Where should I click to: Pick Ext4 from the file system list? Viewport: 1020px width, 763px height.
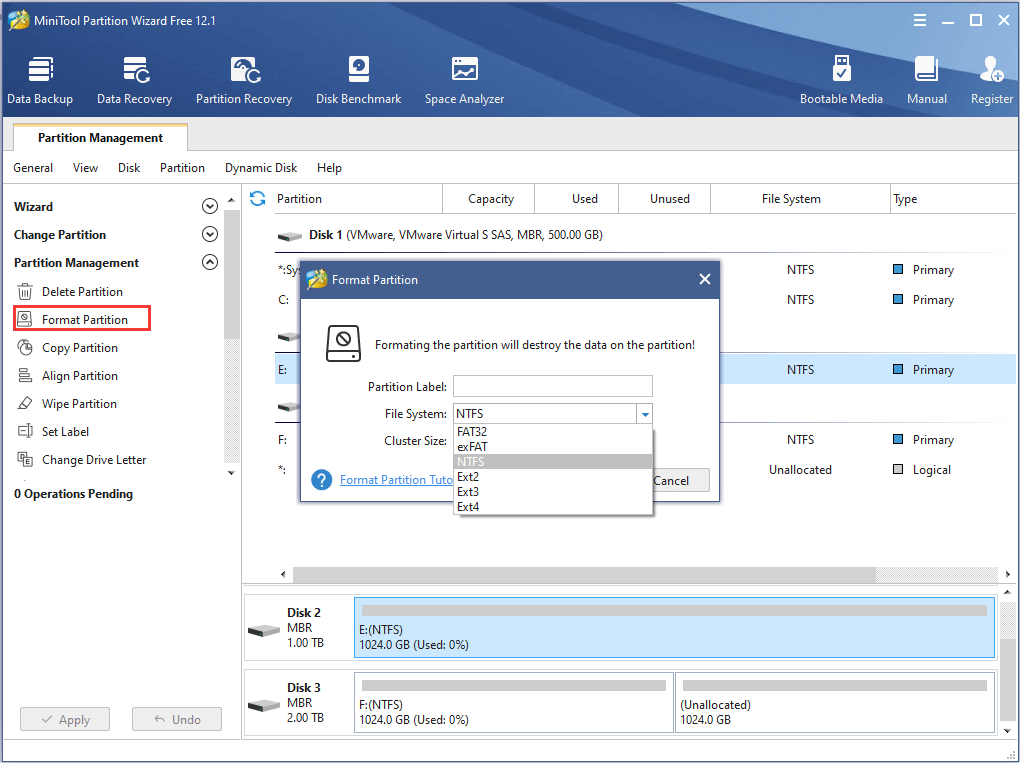coord(553,507)
